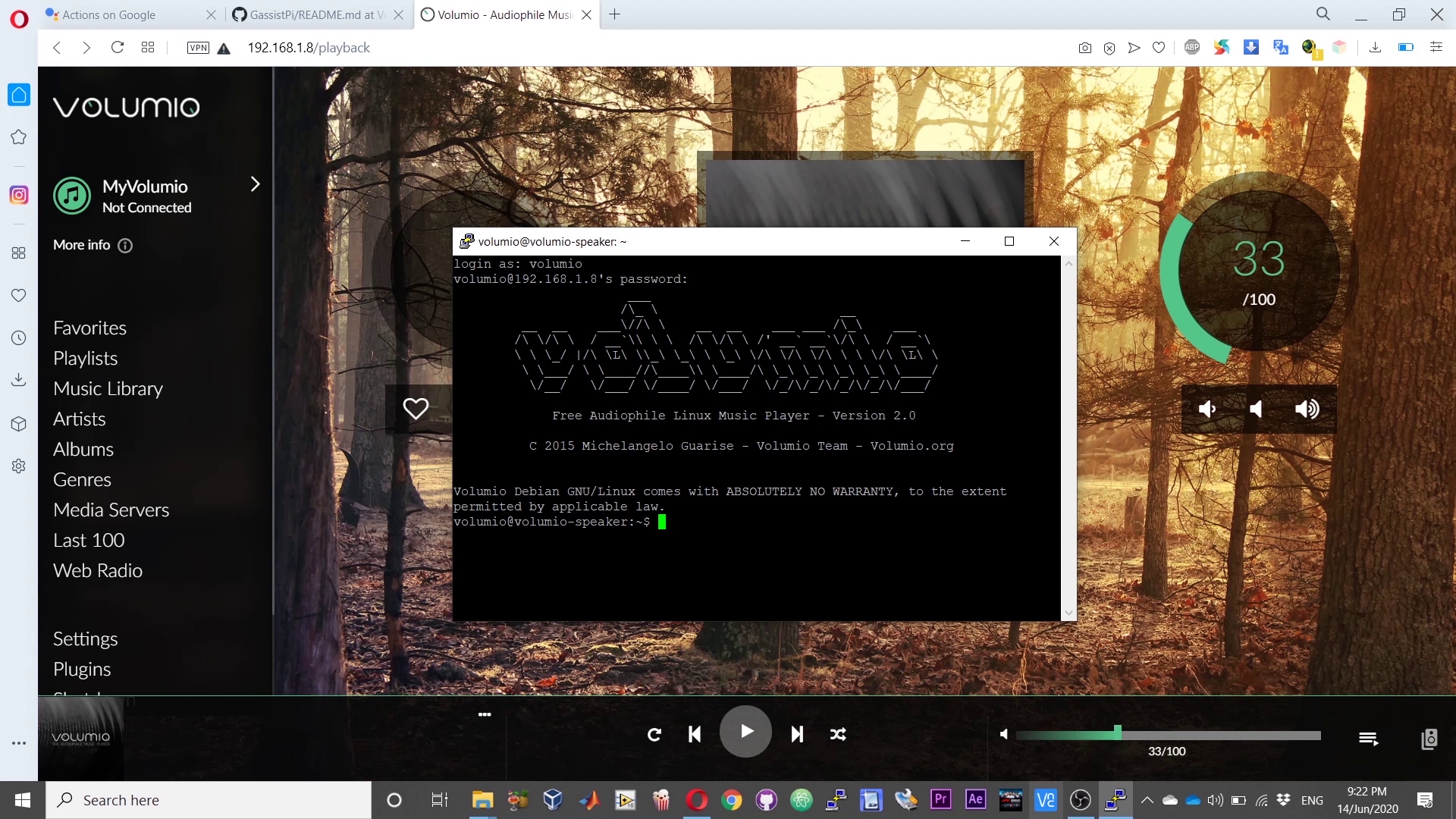Open Favorites in the Volumio sidebar
This screenshot has height=819, width=1456.
click(89, 328)
